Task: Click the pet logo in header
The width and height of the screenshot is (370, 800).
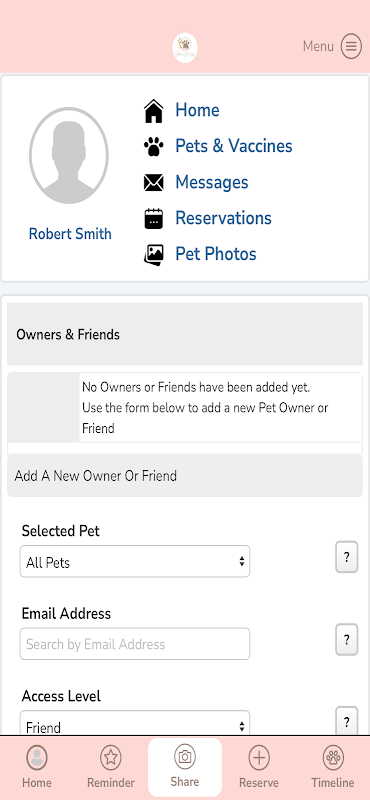Action: [185, 48]
